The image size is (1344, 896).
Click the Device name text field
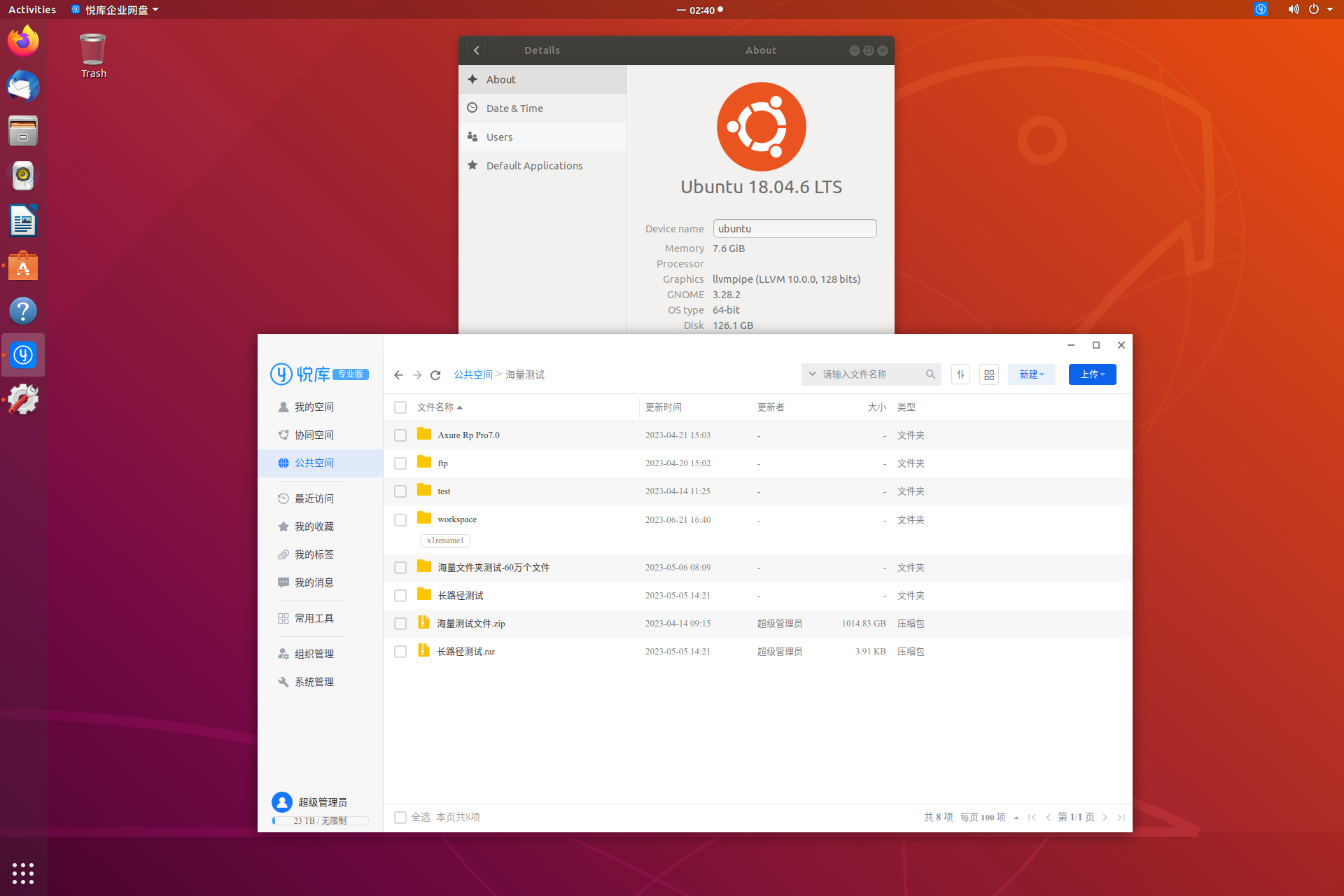794,229
